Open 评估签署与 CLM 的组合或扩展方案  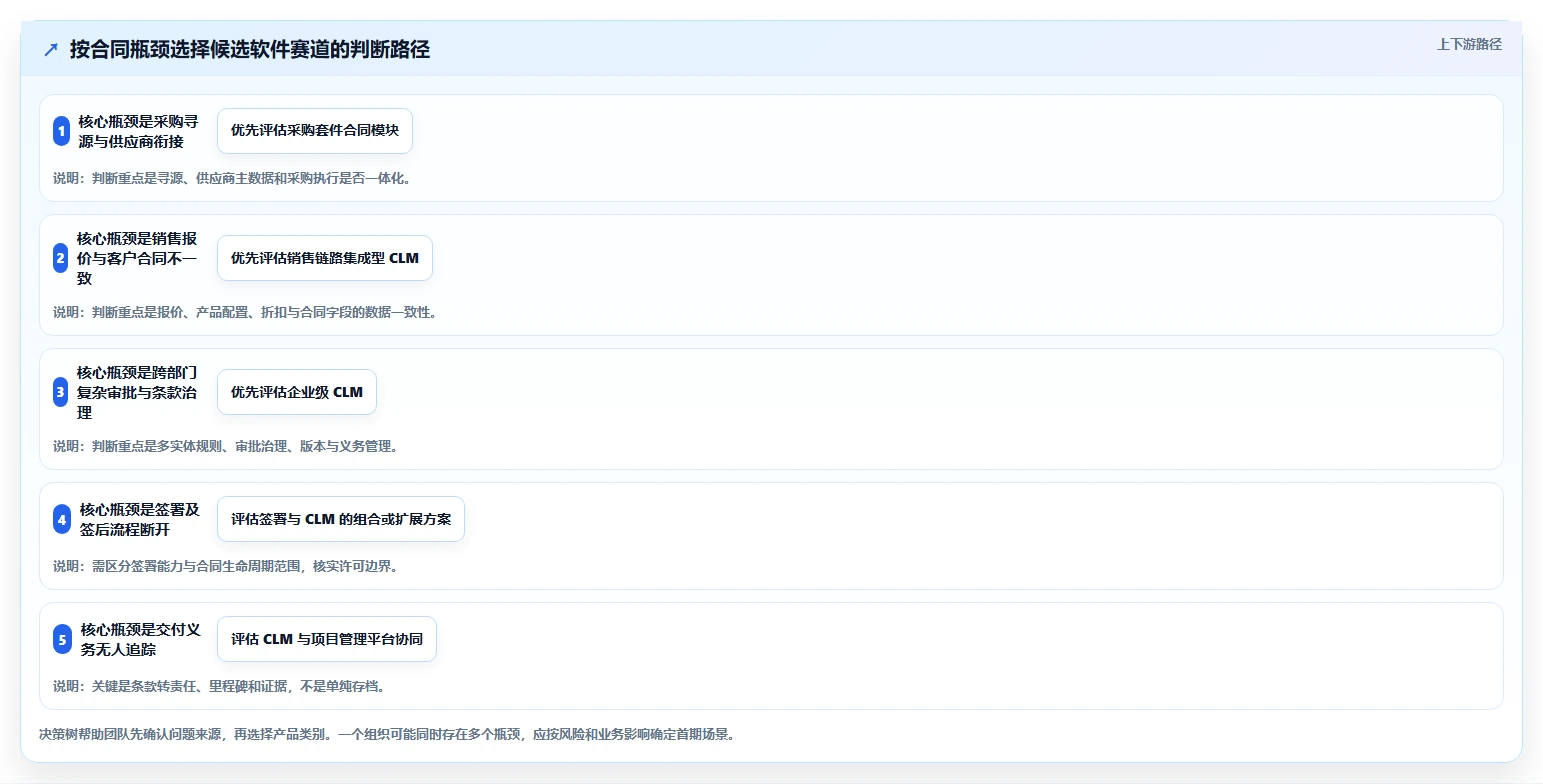pyautogui.click(x=341, y=519)
